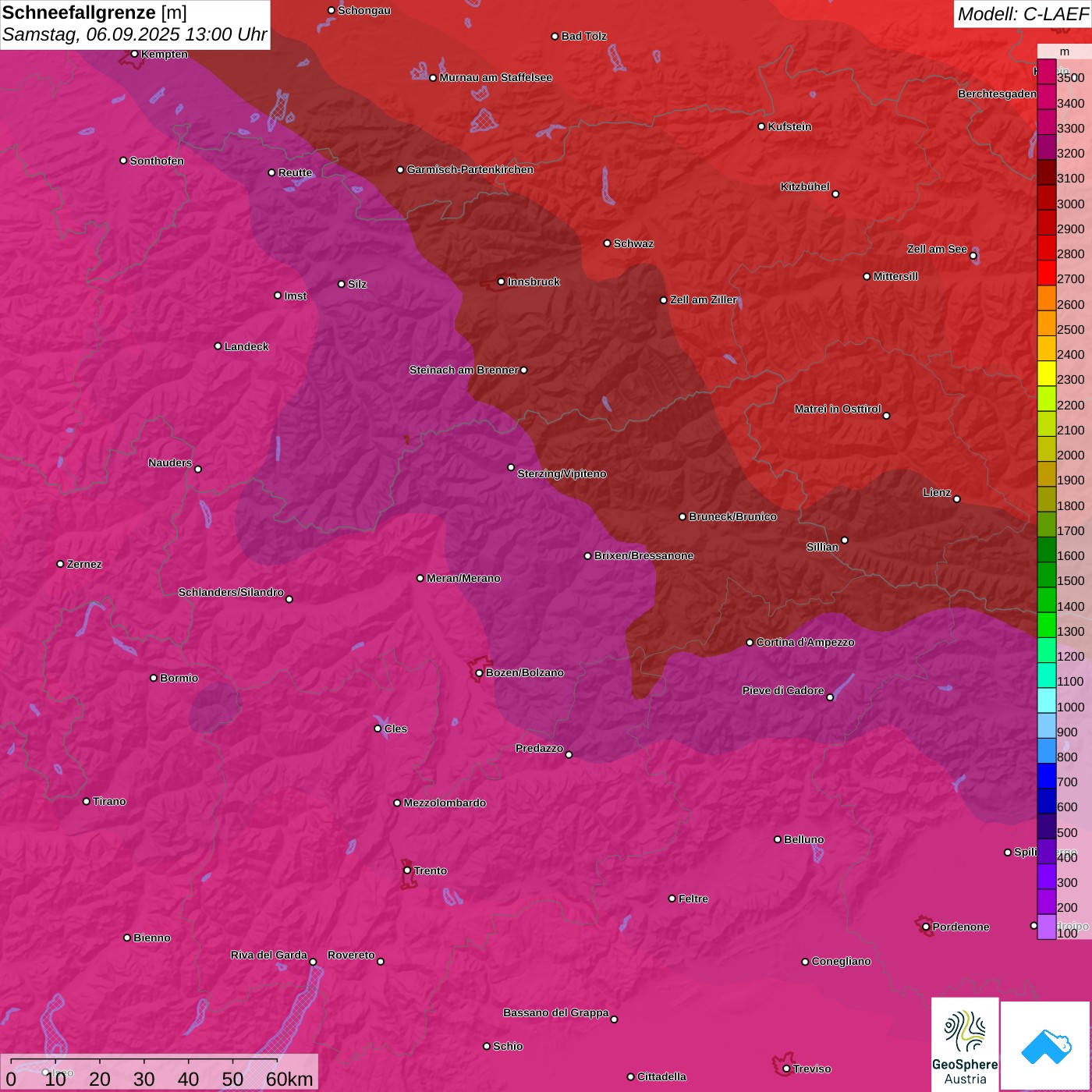Click the Lienz location dot
The height and width of the screenshot is (1092, 1092).
pyautogui.click(x=957, y=499)
